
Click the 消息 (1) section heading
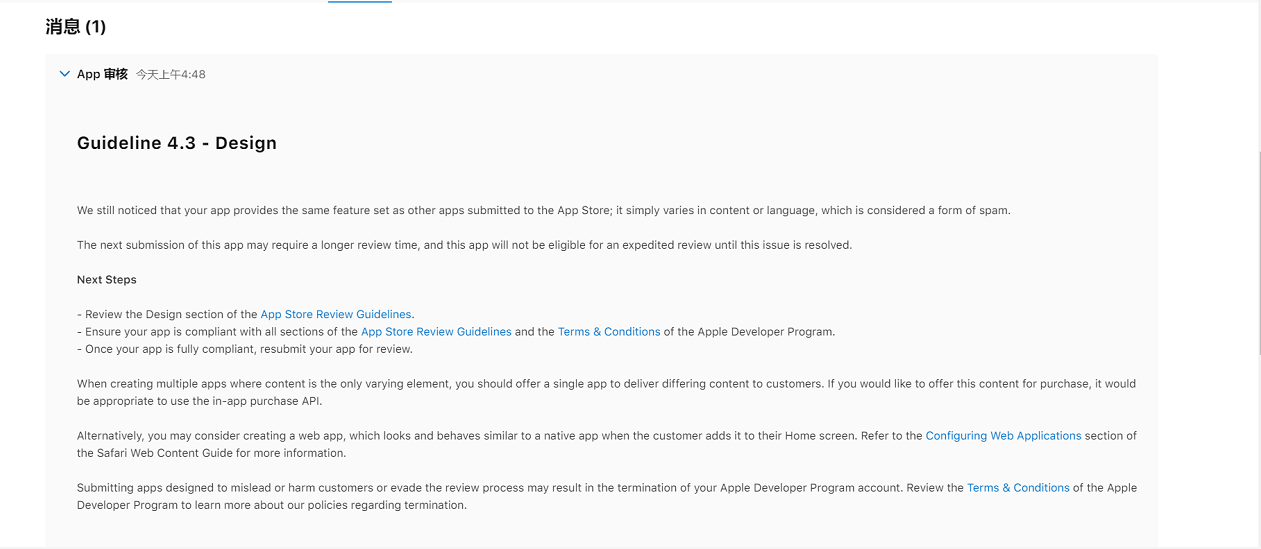tap(76, 27)
